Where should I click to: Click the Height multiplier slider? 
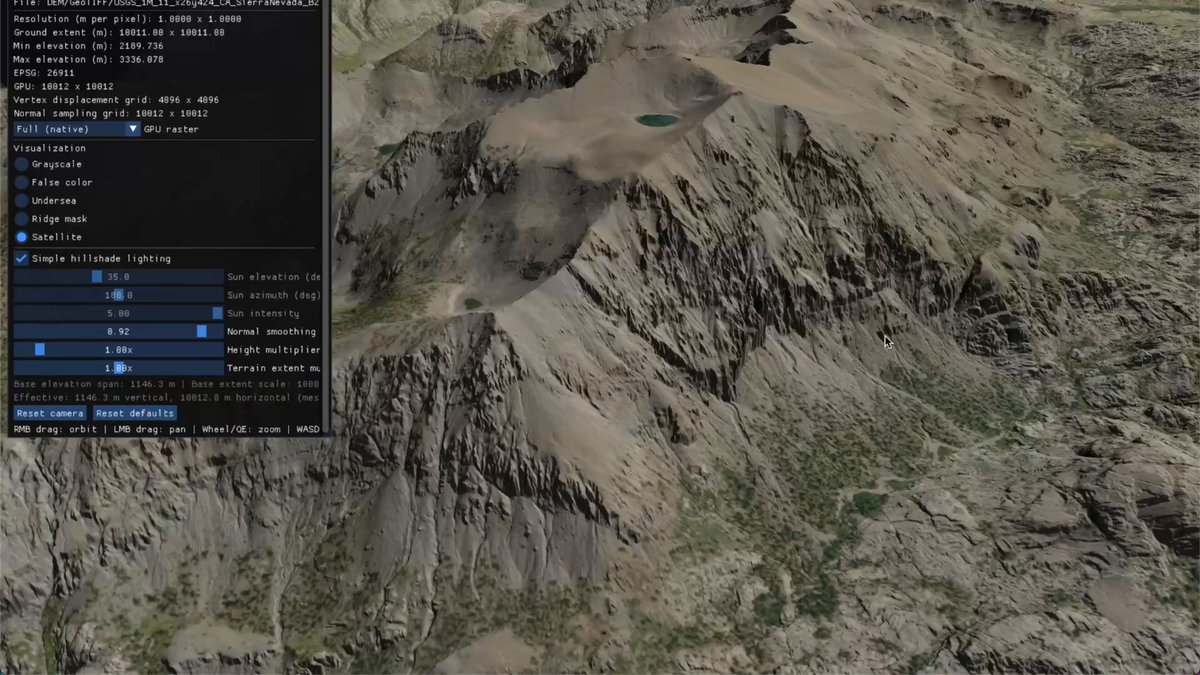pyautogui.click(x=119, y=349)
